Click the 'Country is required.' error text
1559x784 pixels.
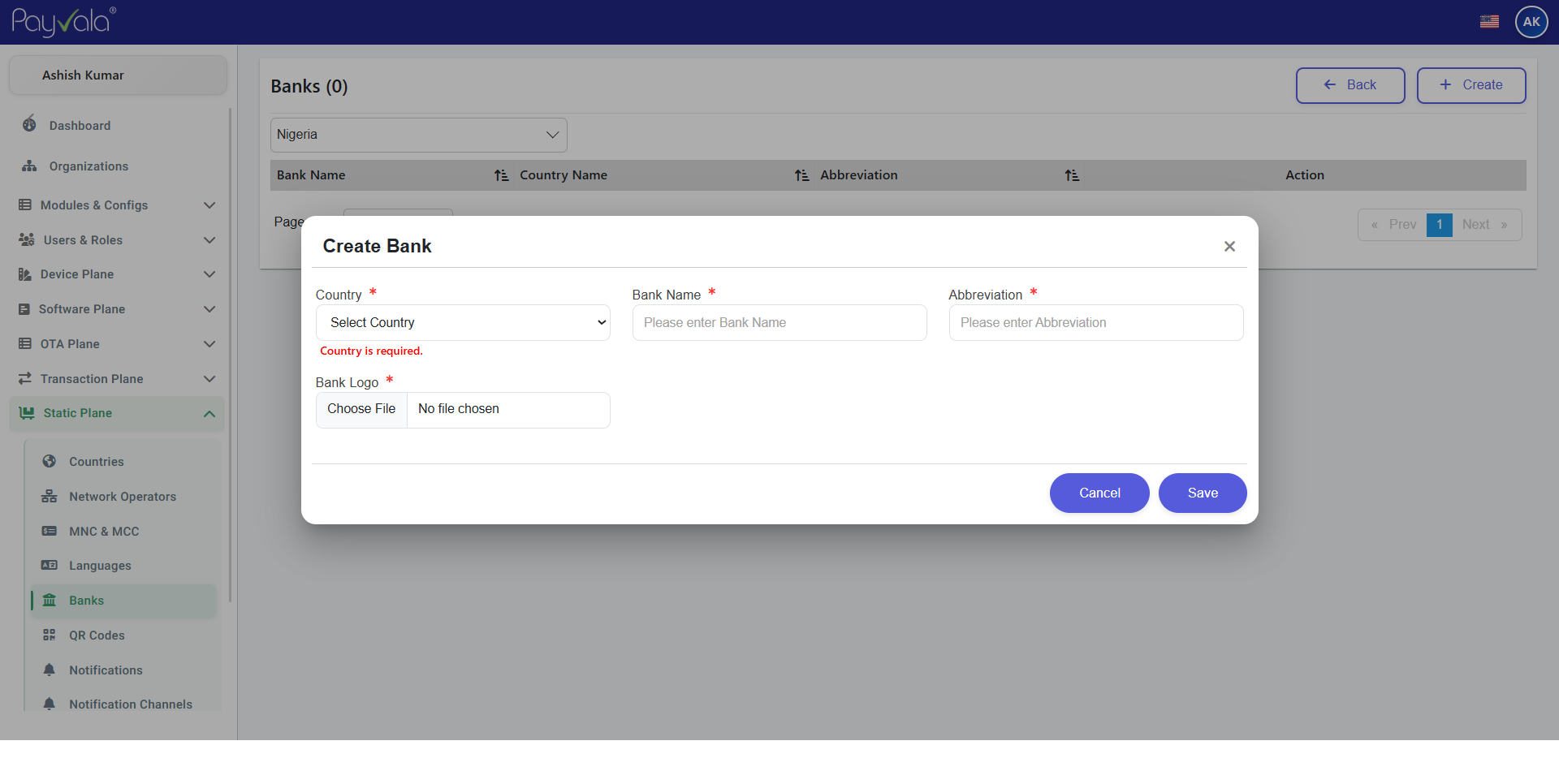coord(371,351)
